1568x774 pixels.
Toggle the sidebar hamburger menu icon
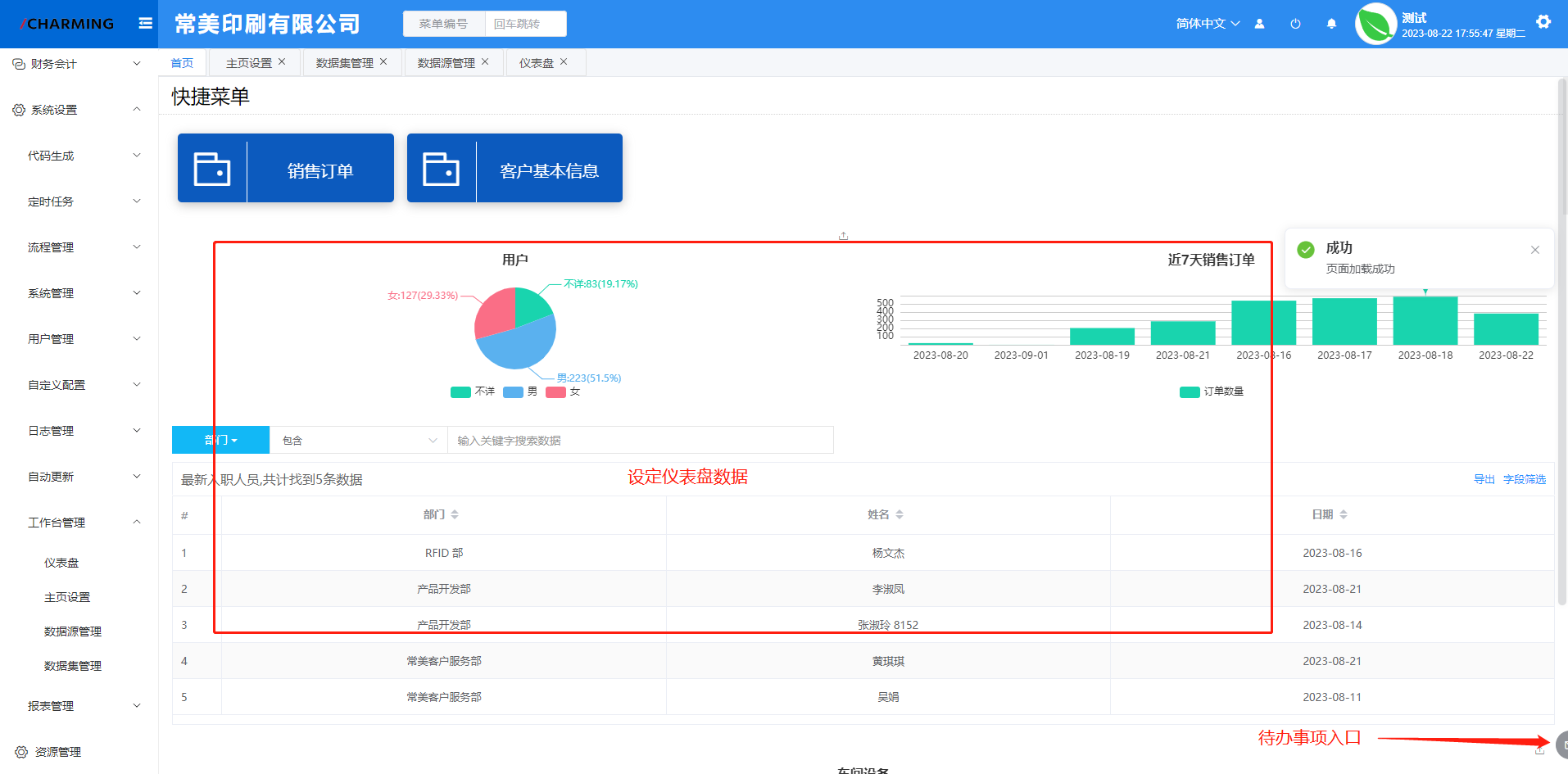(x=146, y=24)
